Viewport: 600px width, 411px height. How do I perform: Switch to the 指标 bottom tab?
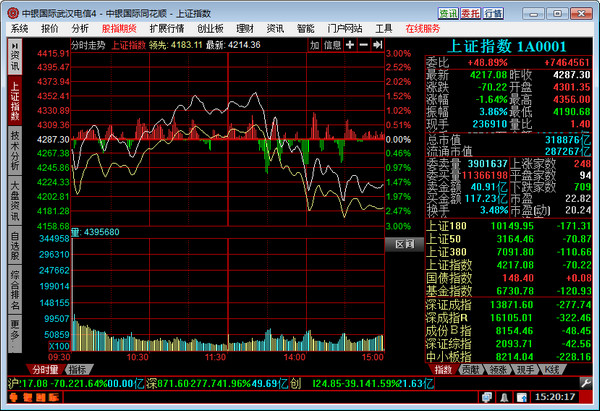tap(78, 369)
